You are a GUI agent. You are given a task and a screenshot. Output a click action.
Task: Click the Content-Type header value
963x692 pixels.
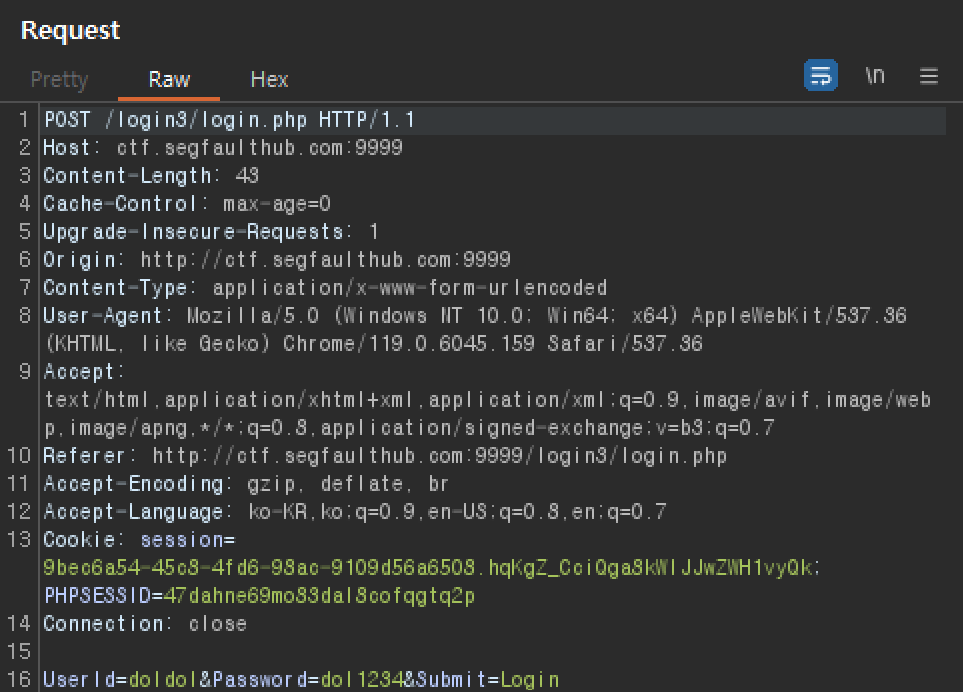[410, 288]
